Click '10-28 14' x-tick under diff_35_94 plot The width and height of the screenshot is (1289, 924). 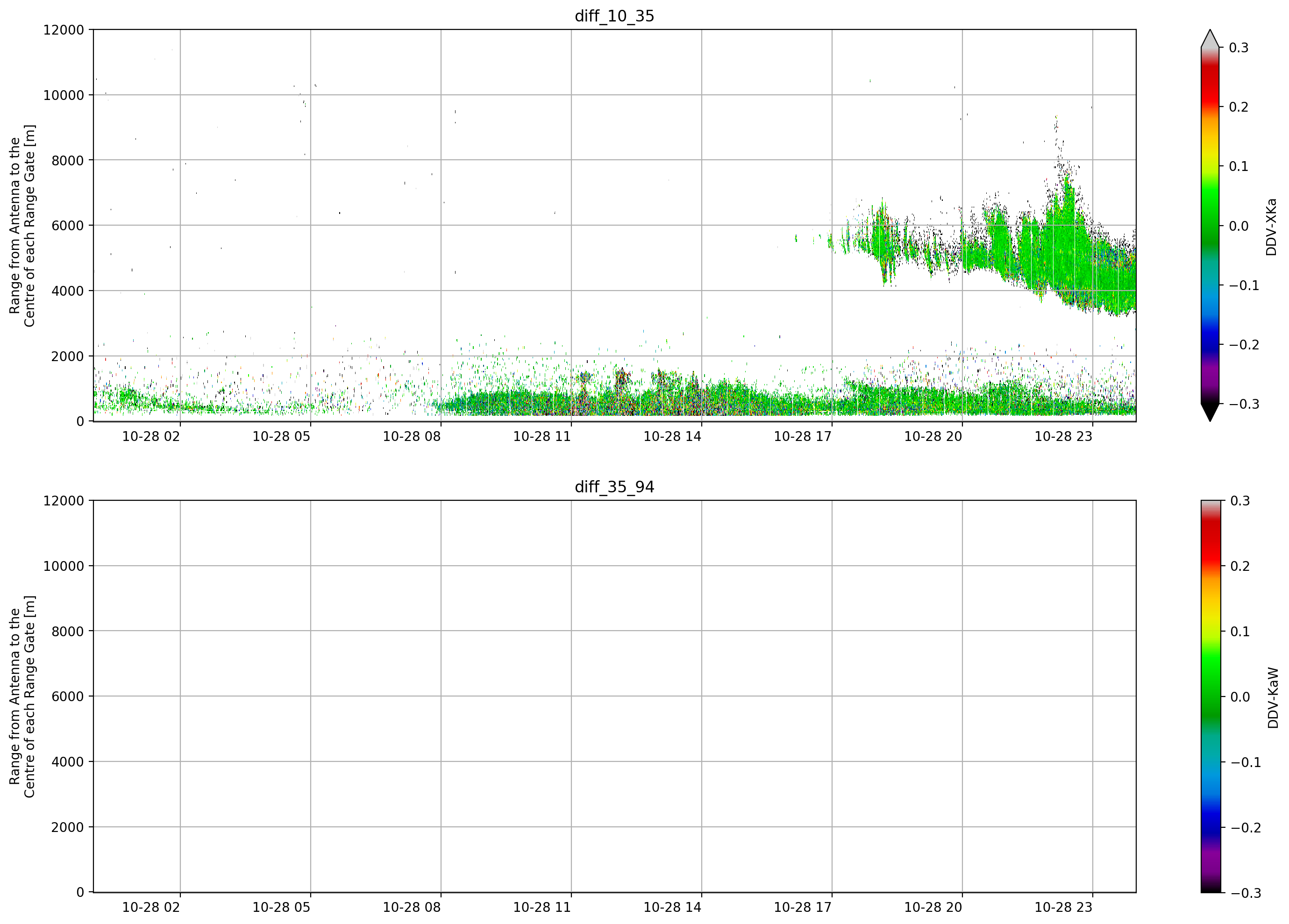pos(672,908)
